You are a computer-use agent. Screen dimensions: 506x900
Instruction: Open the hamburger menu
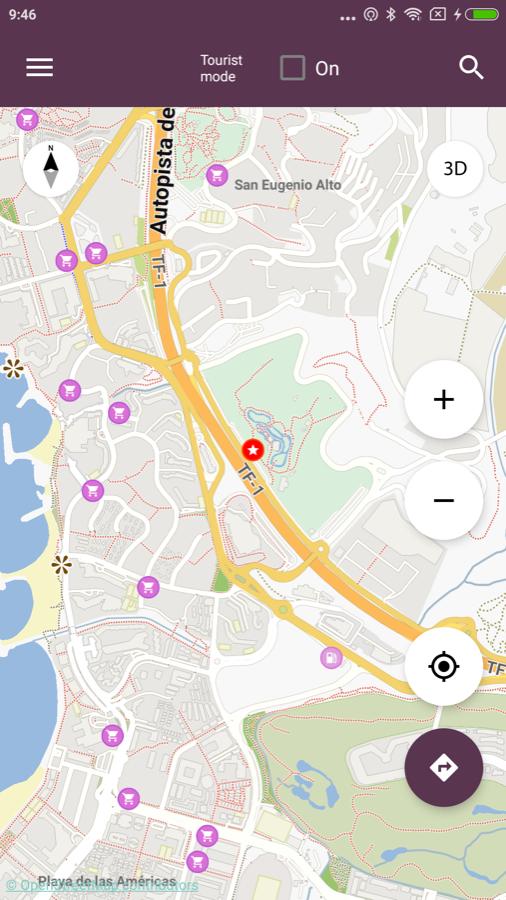40,68
